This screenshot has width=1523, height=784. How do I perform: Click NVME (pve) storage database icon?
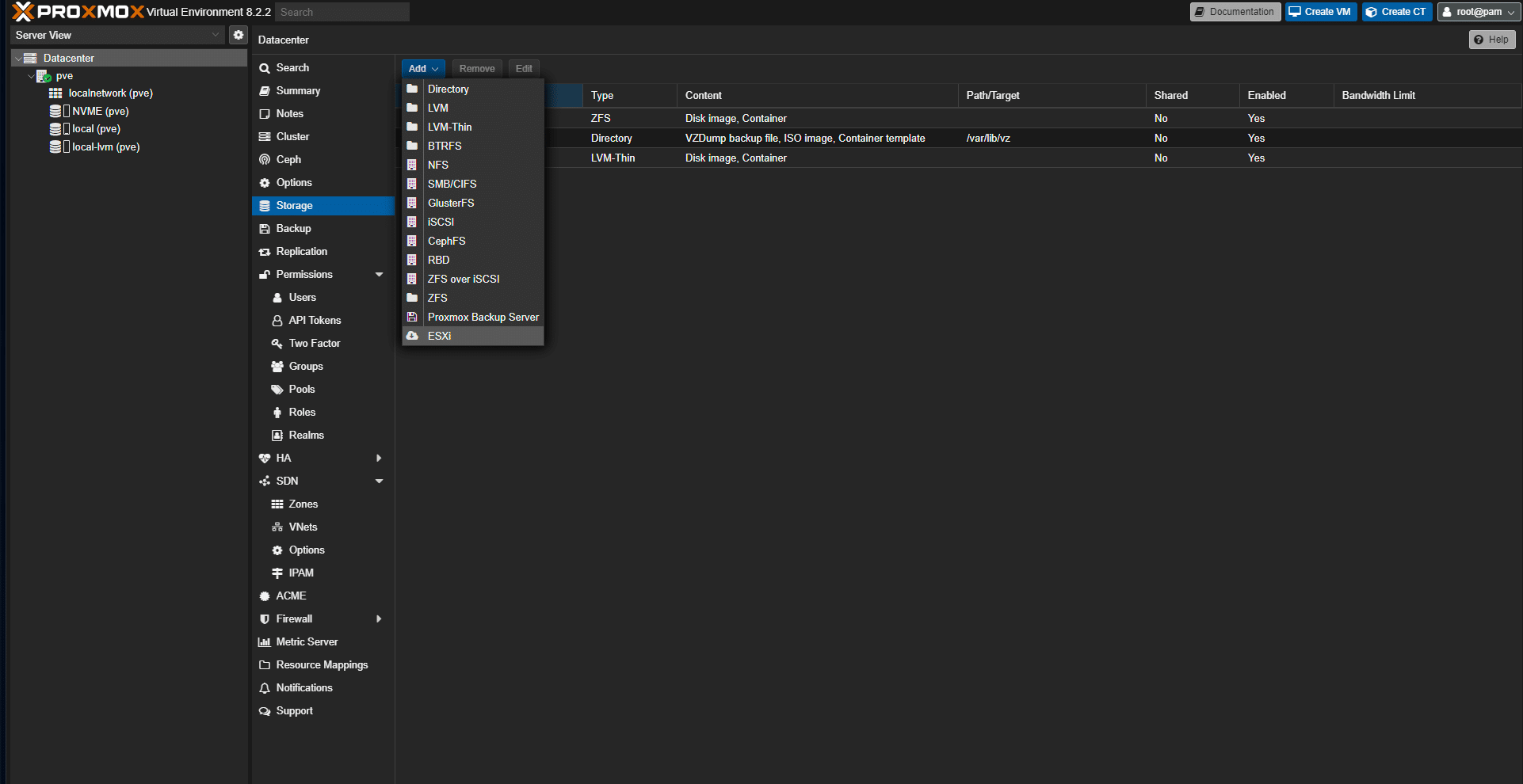(x=55, y=111)
